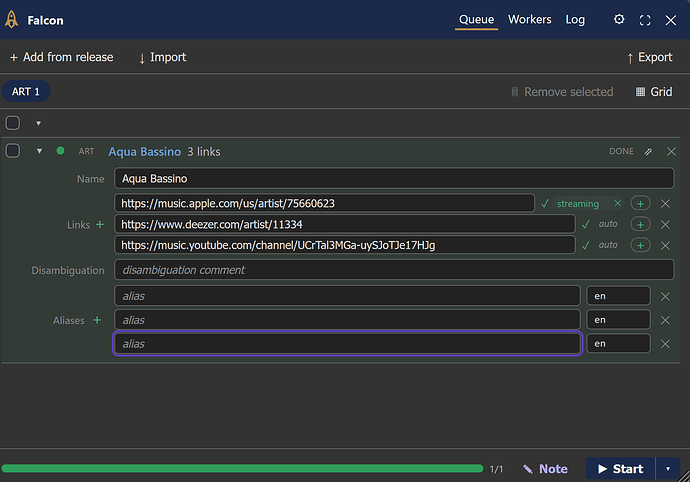690x482 pixels.
Task: Check the Aqua Bassino row checkbox
Action: 13,151
